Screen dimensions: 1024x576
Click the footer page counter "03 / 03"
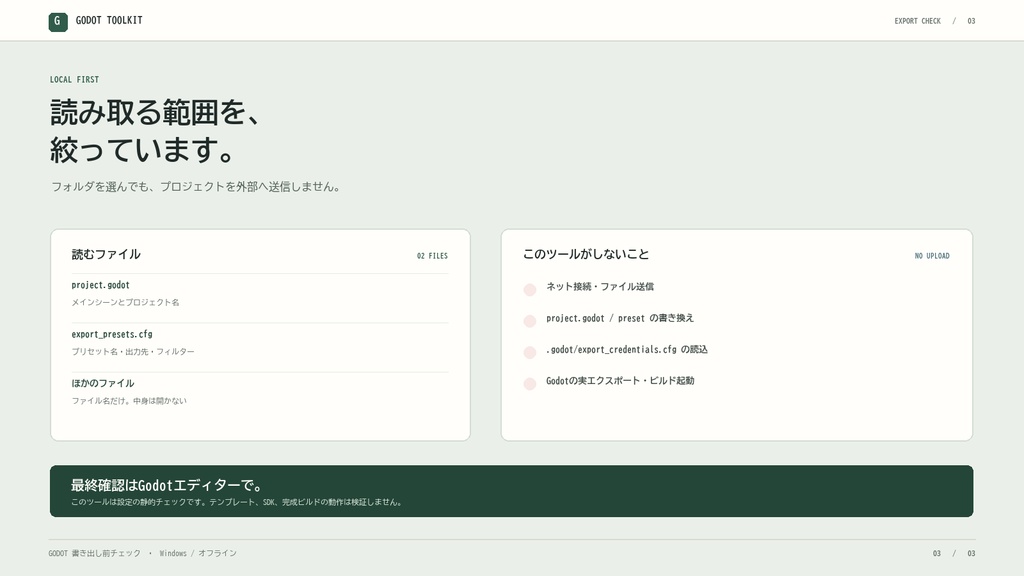point(954,553)
